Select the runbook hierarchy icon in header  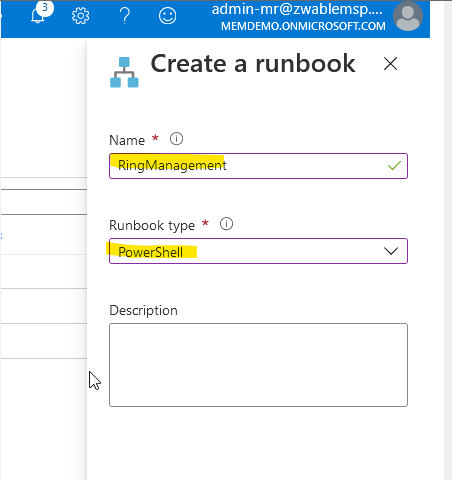point(124,72)
